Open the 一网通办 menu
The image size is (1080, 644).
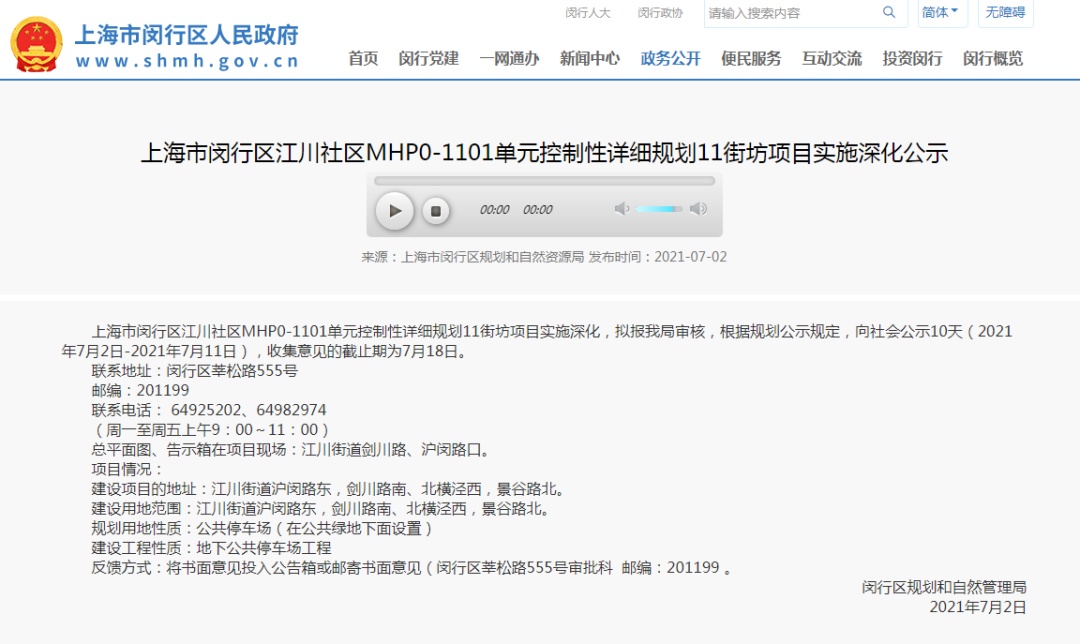pos(509,59)
